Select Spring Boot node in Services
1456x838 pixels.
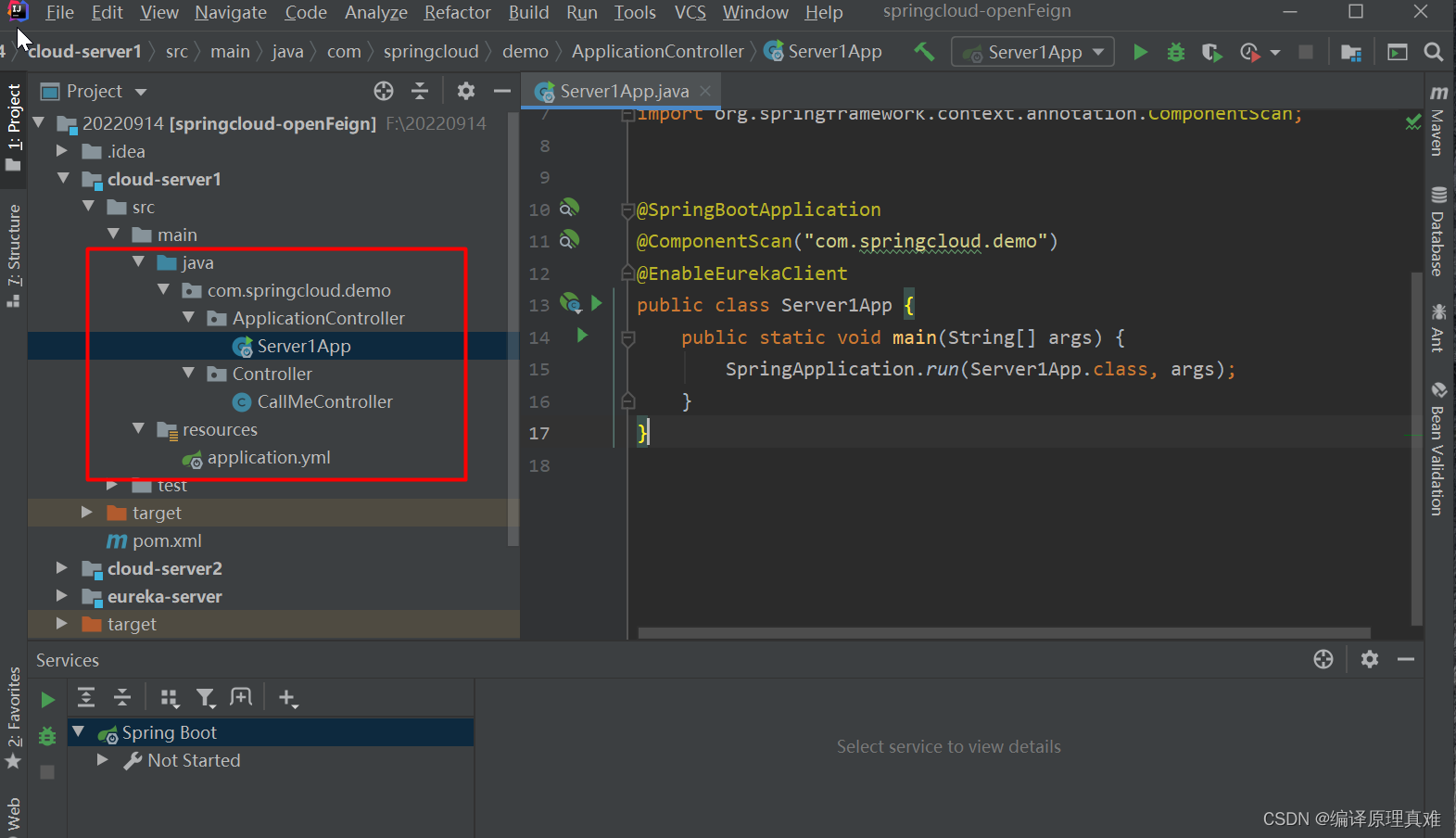[x=271, y=732]
